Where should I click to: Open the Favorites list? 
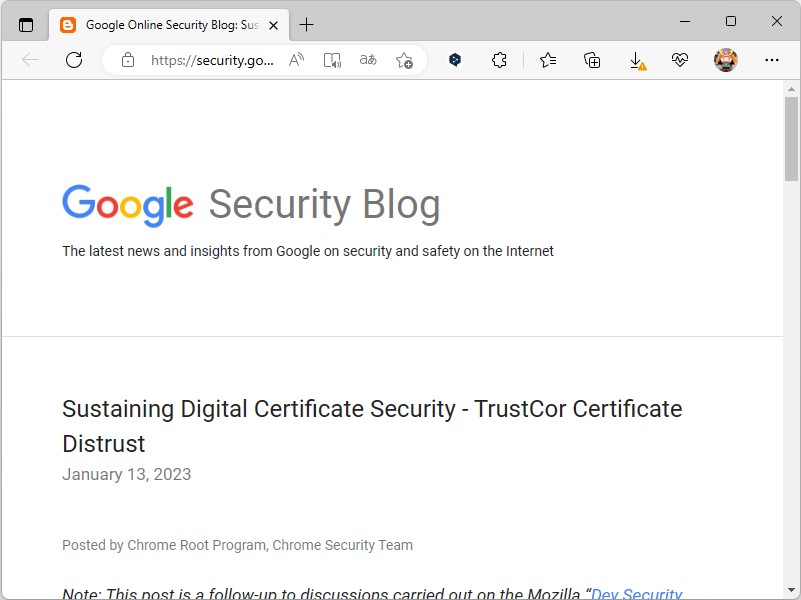[547, 60]
